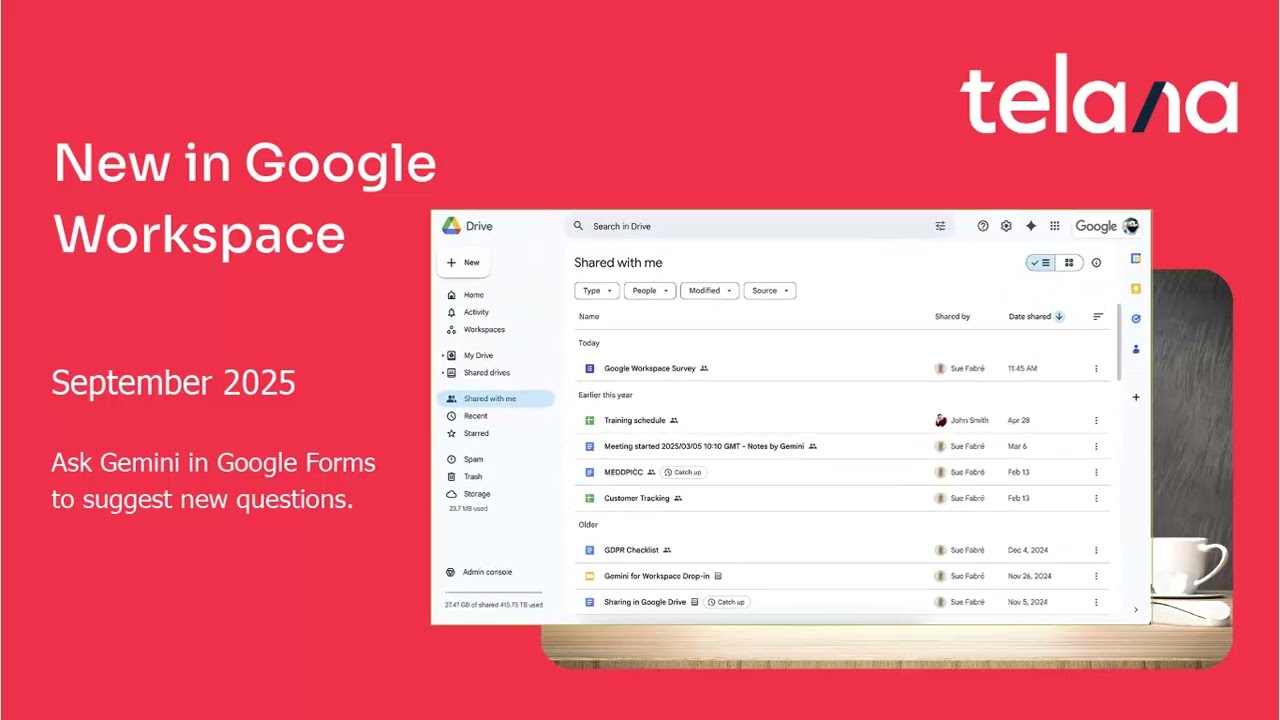
Task: Open the Source filter dropdown
Action: (770, 291)
